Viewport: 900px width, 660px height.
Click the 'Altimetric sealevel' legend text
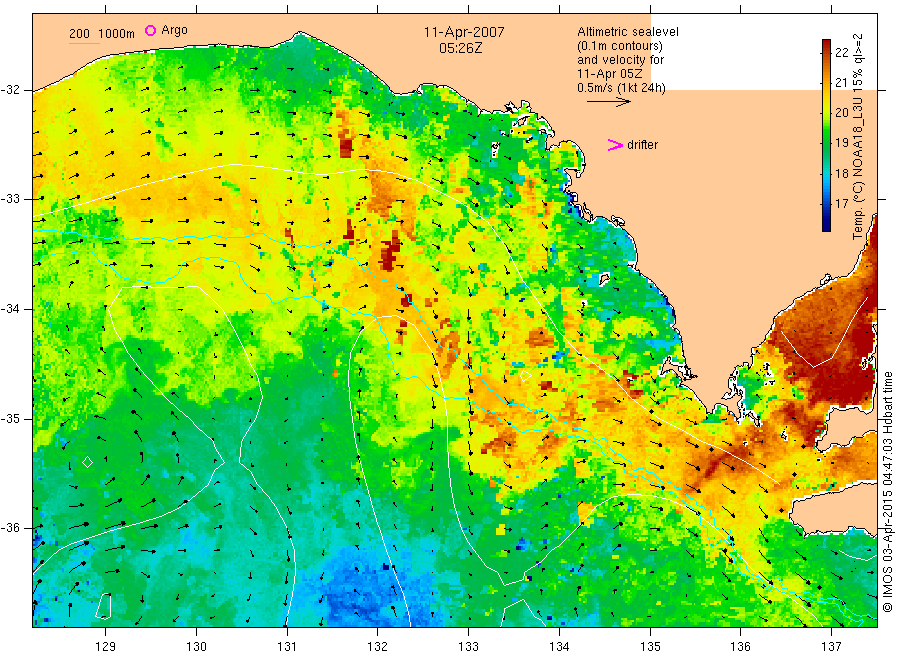point(628,32)
